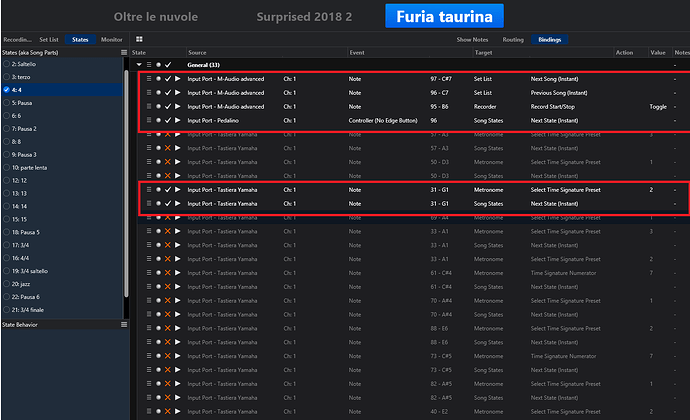
Task: Open 'Controller (No Edge Button)' event cell
Action: (x=383, y=120)
